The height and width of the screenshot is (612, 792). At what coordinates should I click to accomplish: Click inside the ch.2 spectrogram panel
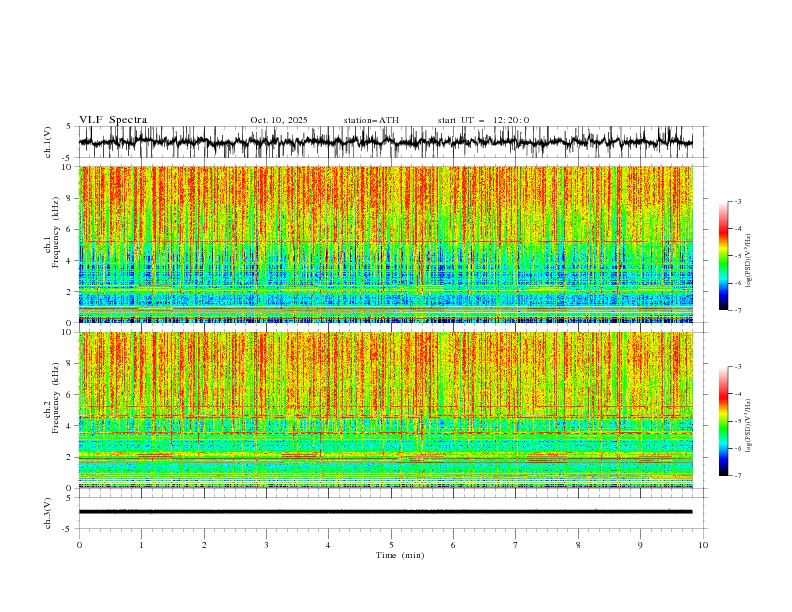point(385,410)
